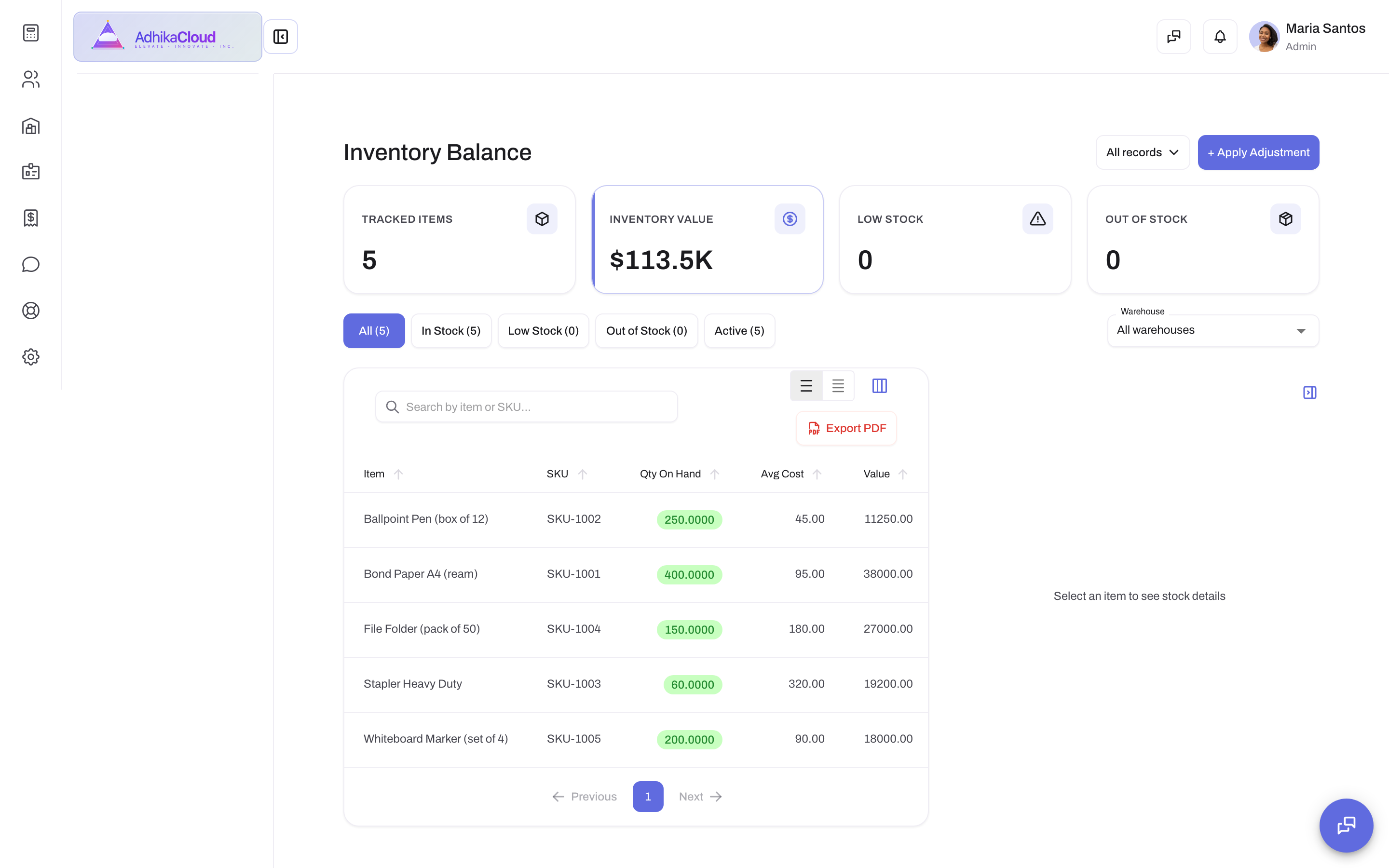The height and width of the screenshot is (868, 1389).
Task: Open the chat bubble sidebar icon
Action: click(x=30, y=264)
